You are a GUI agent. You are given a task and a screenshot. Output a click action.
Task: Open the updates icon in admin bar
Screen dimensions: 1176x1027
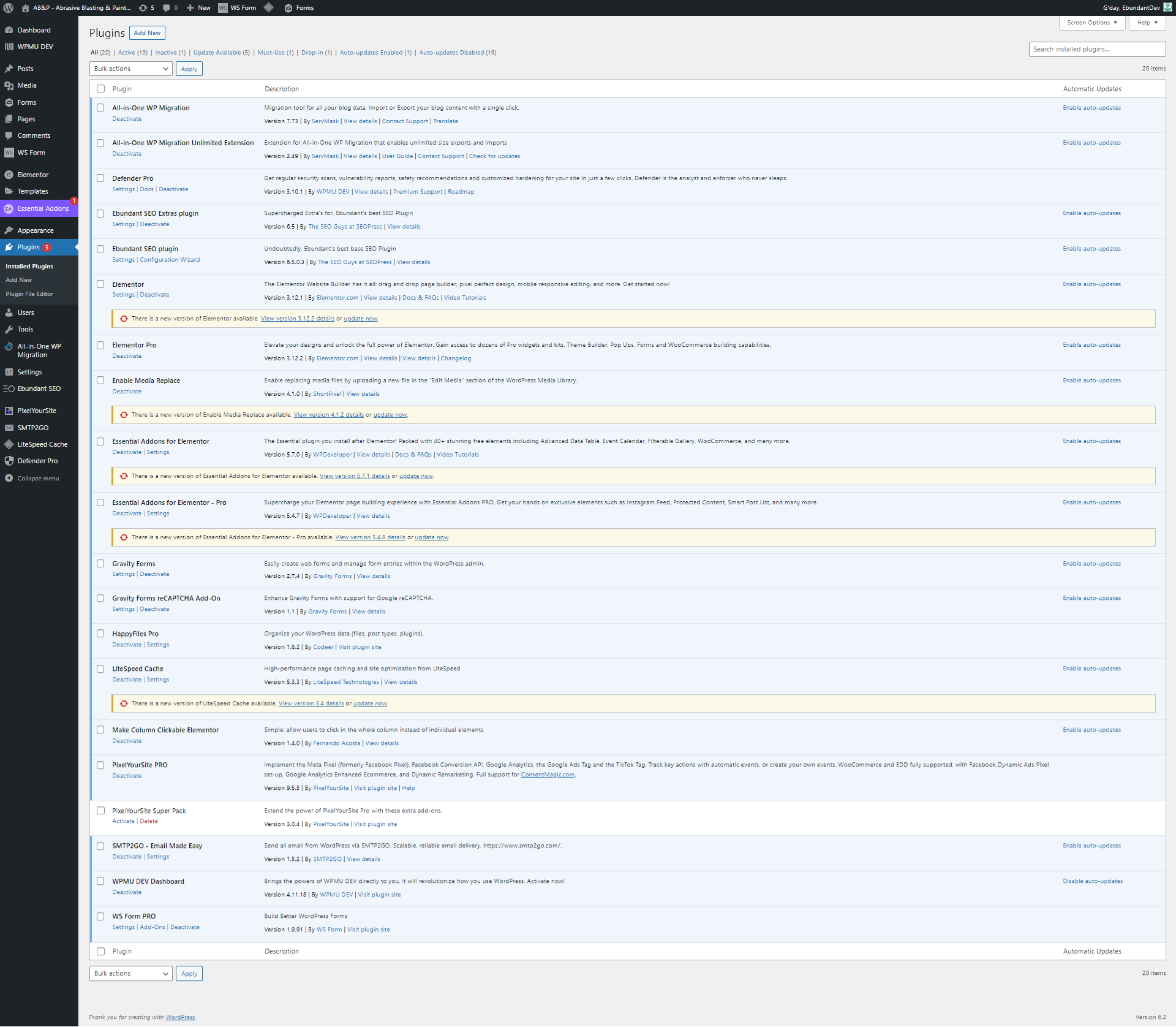pyautogui.click(x=143, y=8)
